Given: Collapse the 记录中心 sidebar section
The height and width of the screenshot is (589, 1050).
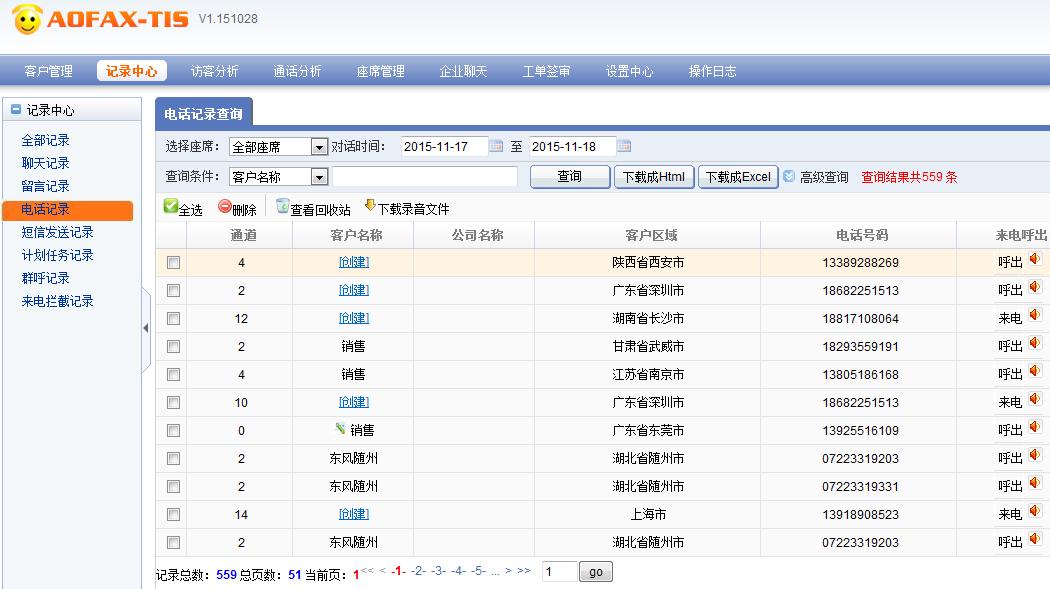Looking at the screenshot, I should click(x=16, y=110).
